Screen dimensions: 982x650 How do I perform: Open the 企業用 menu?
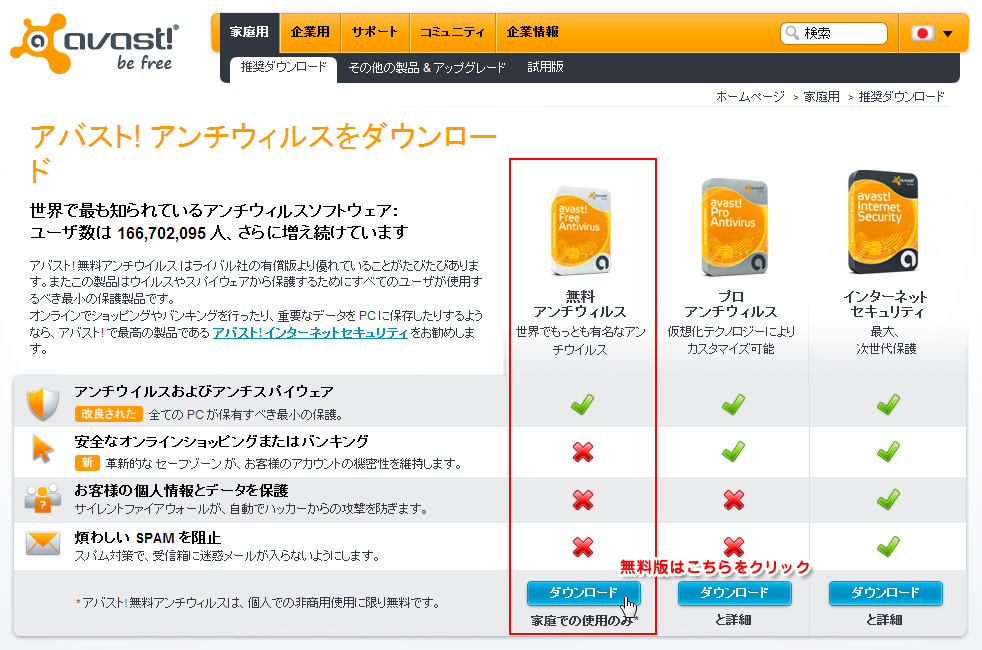tap(310, 32)
